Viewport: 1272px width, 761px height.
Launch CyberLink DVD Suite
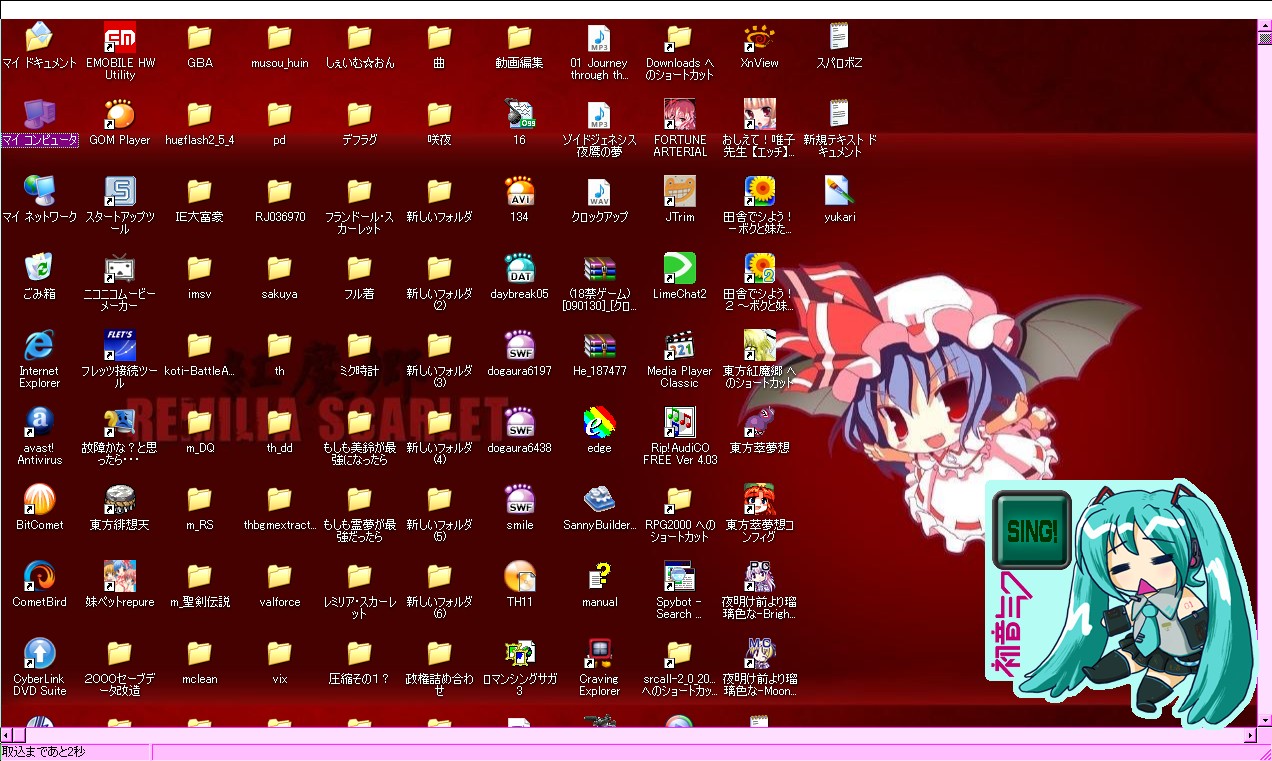click(x=39, y=654)
